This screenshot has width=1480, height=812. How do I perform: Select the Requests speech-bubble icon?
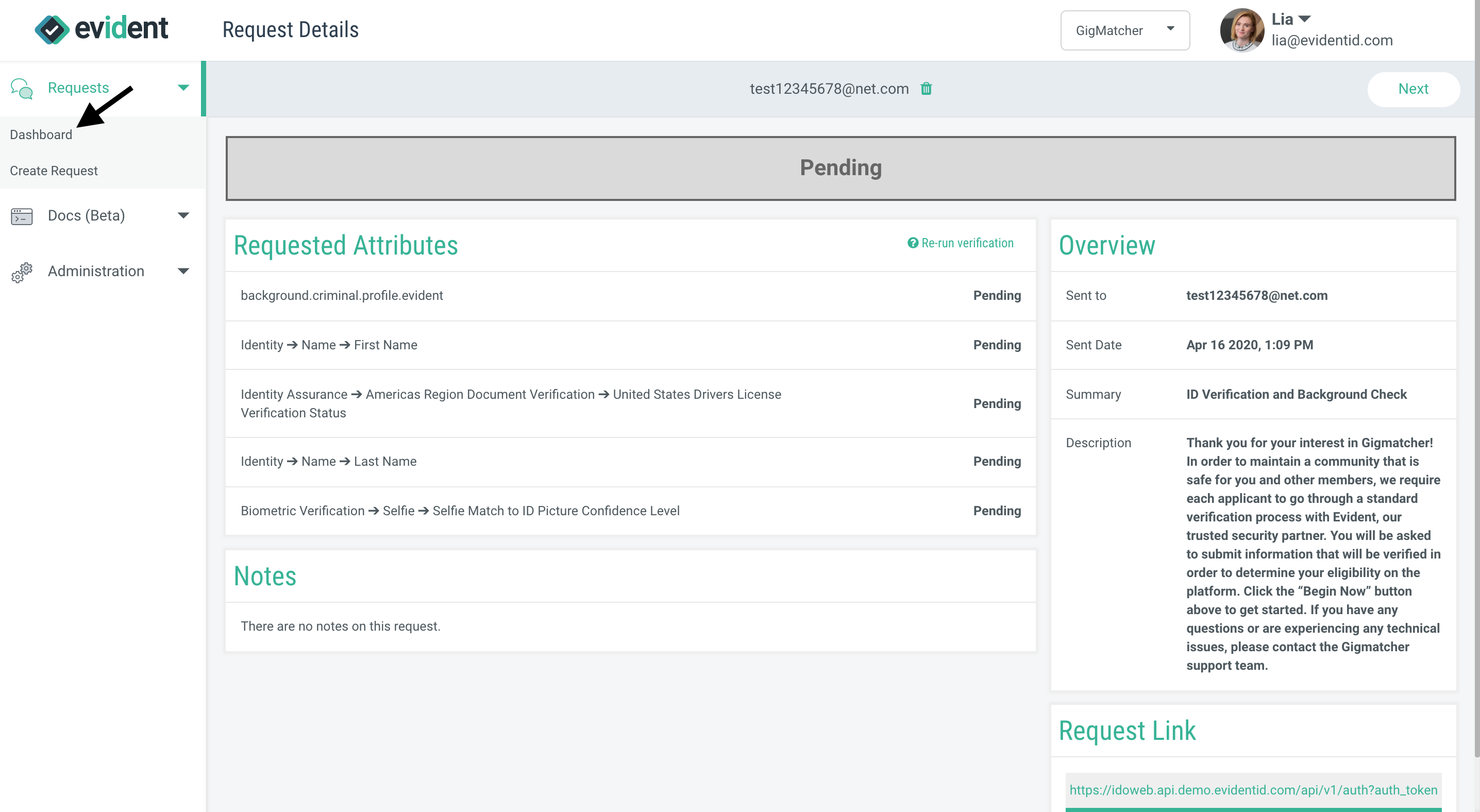tap(22, 88)
